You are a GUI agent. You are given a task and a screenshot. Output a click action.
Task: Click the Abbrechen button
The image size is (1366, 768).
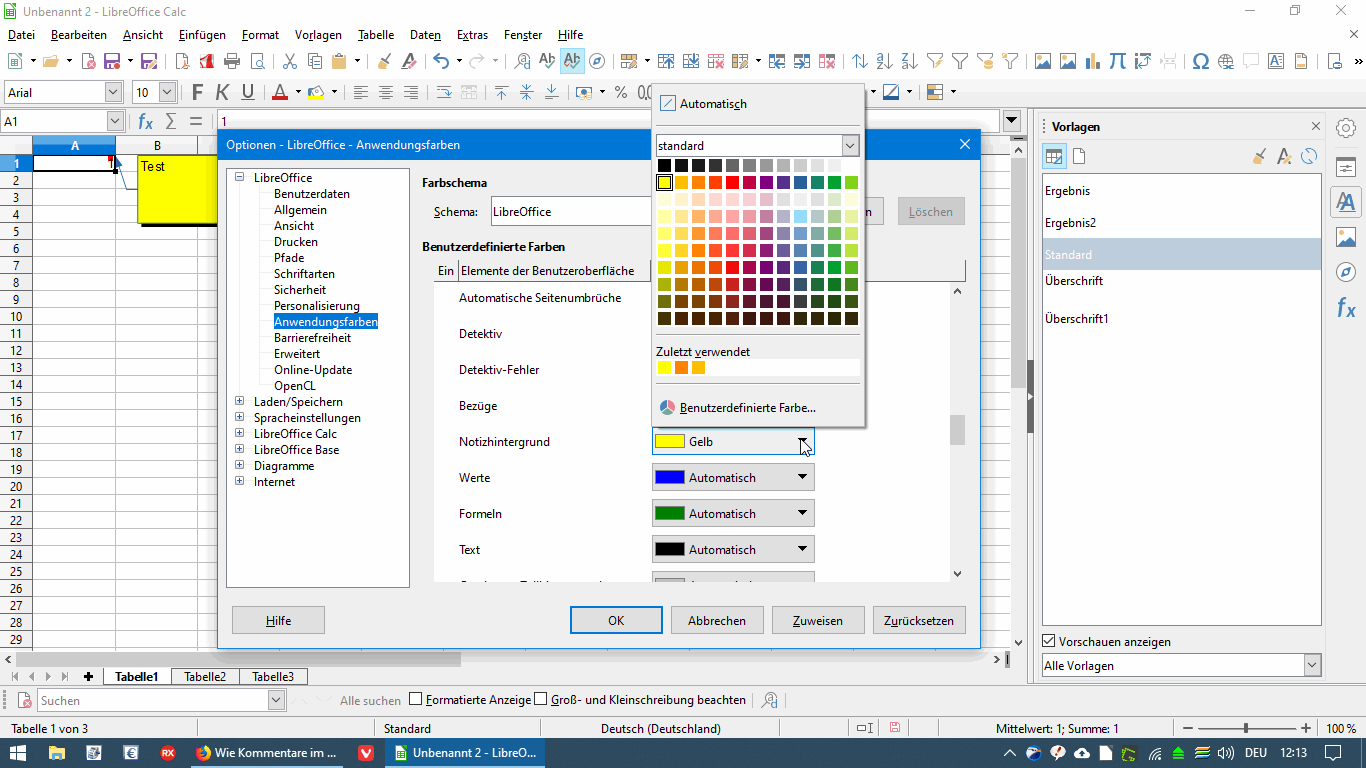(x=717, y=620)
